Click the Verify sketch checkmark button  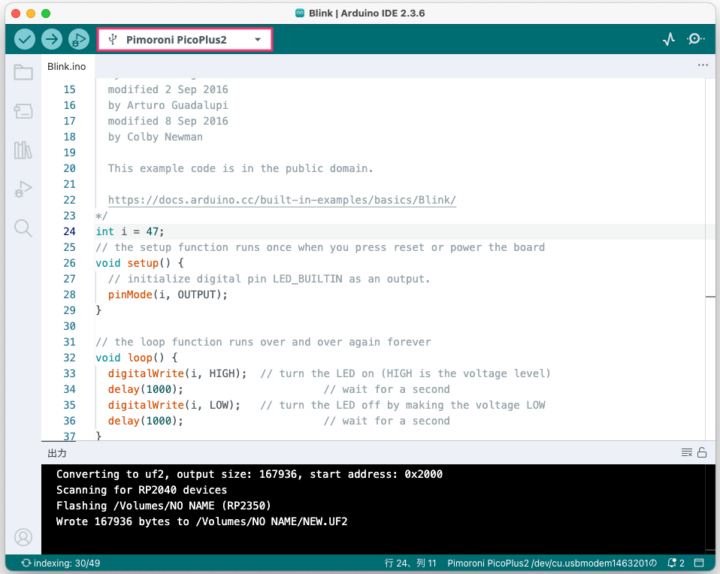pyautogui.click(x=25, y=39)
